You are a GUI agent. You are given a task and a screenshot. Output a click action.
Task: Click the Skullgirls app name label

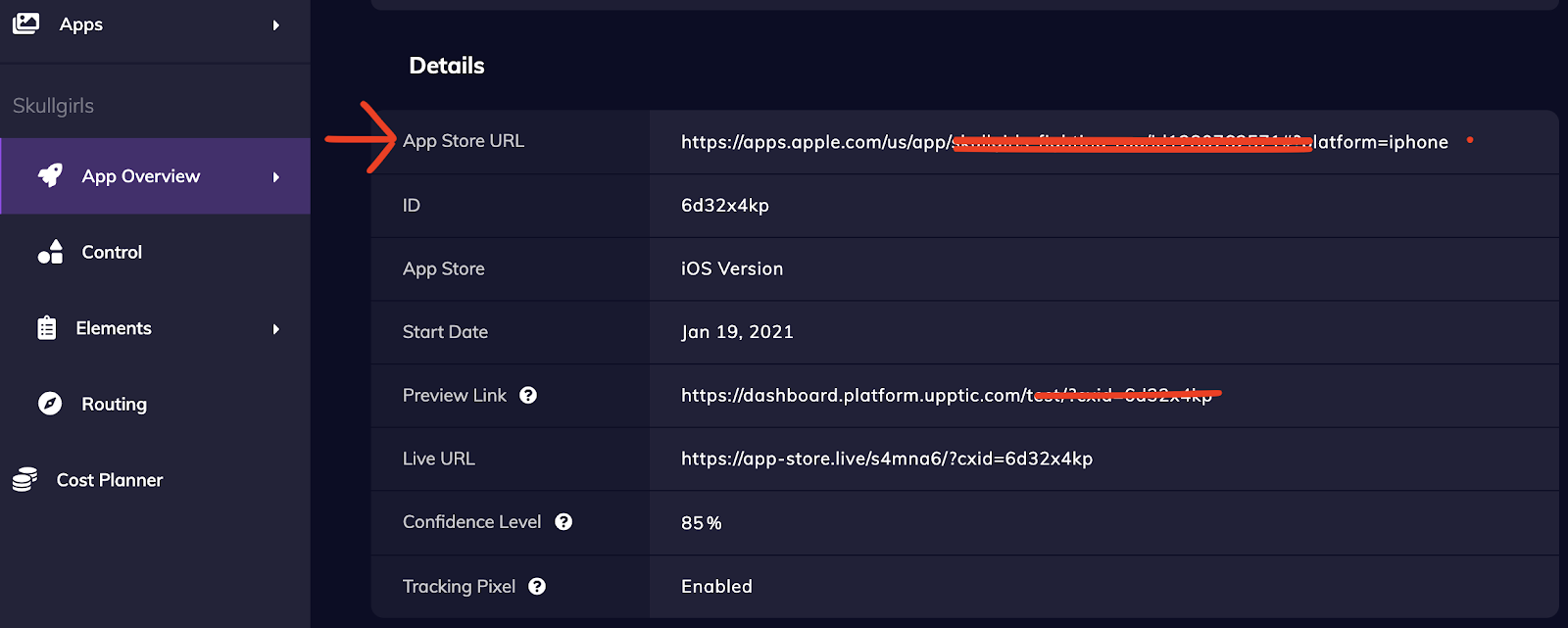[x=53, y=106]
